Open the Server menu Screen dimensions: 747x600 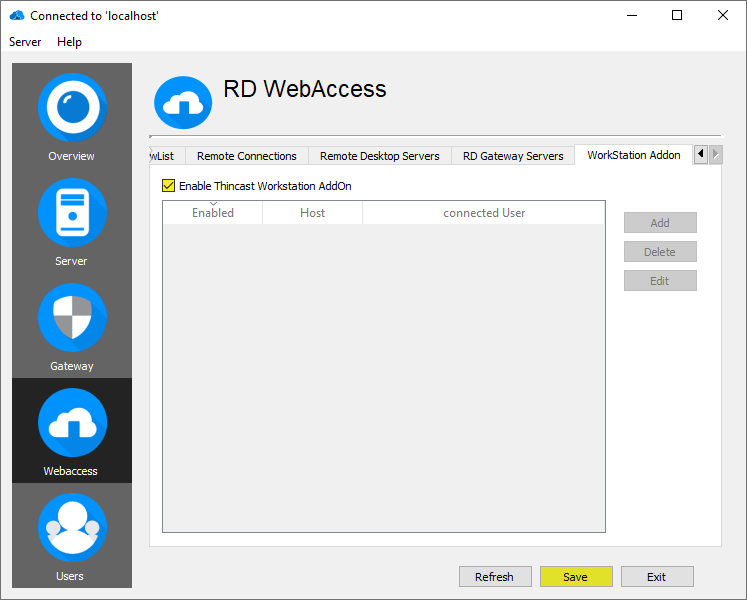pyautogui.click(x=25, y=42)
